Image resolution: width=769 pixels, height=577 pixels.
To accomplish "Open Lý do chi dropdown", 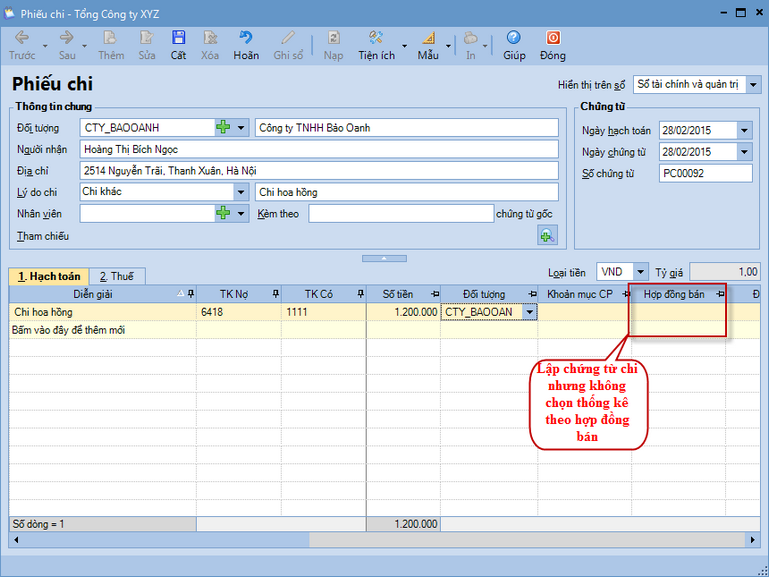I will [x=241, y=192].
